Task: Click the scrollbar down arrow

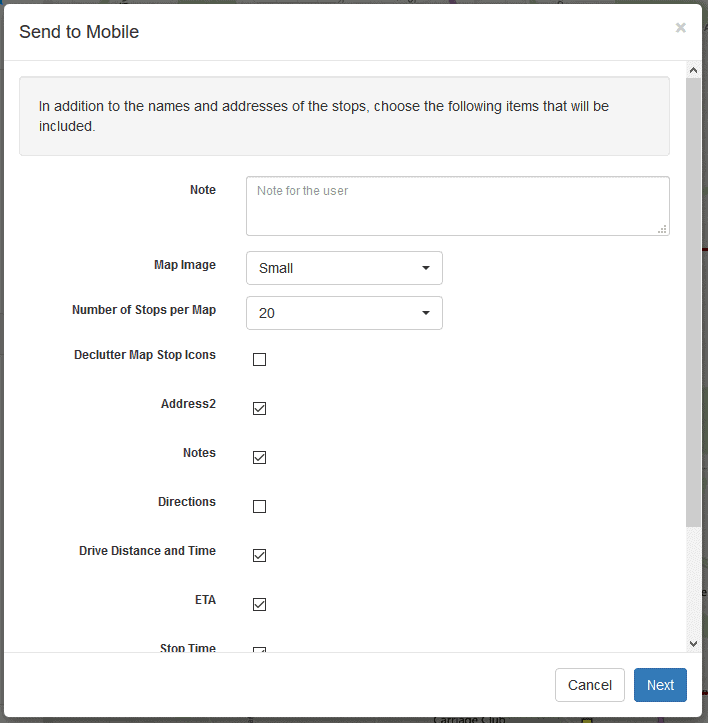Action: tap(693, 644)
